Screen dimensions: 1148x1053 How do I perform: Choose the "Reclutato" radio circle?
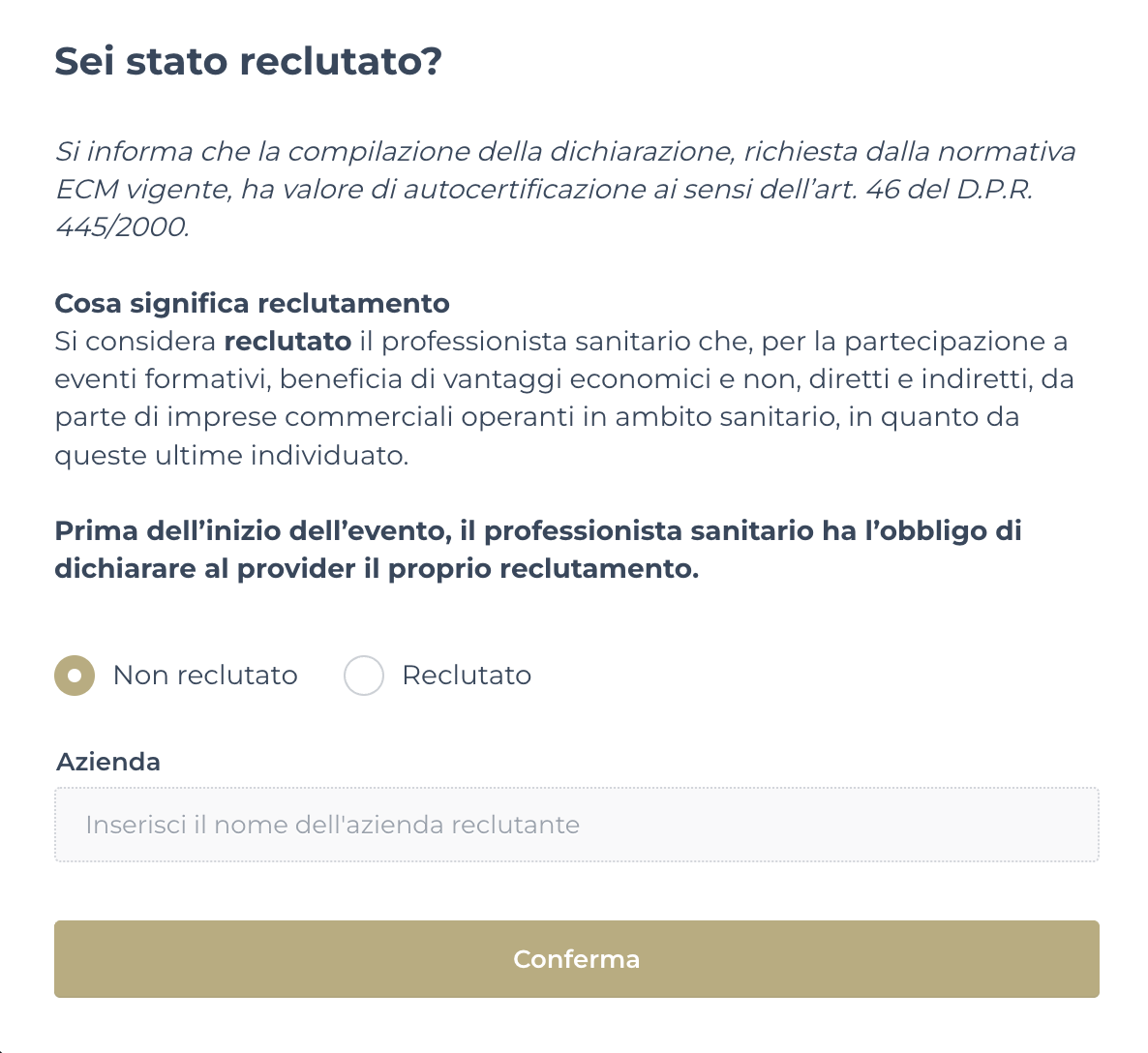364,676
